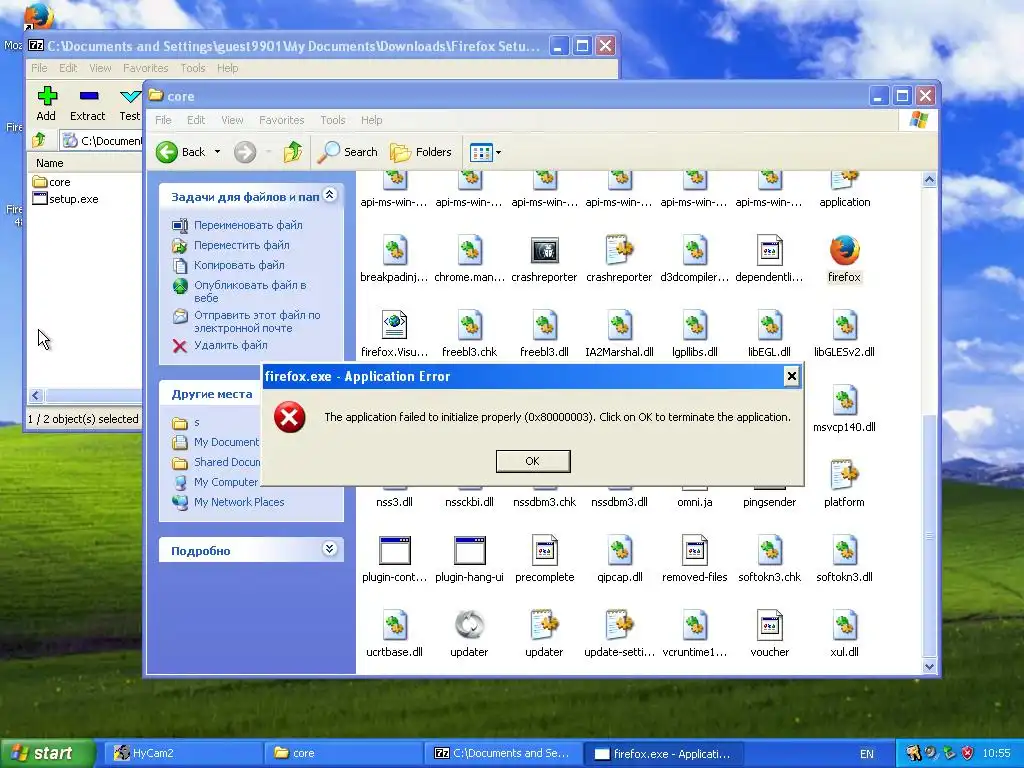Click Search in core window toolbar

347,152
